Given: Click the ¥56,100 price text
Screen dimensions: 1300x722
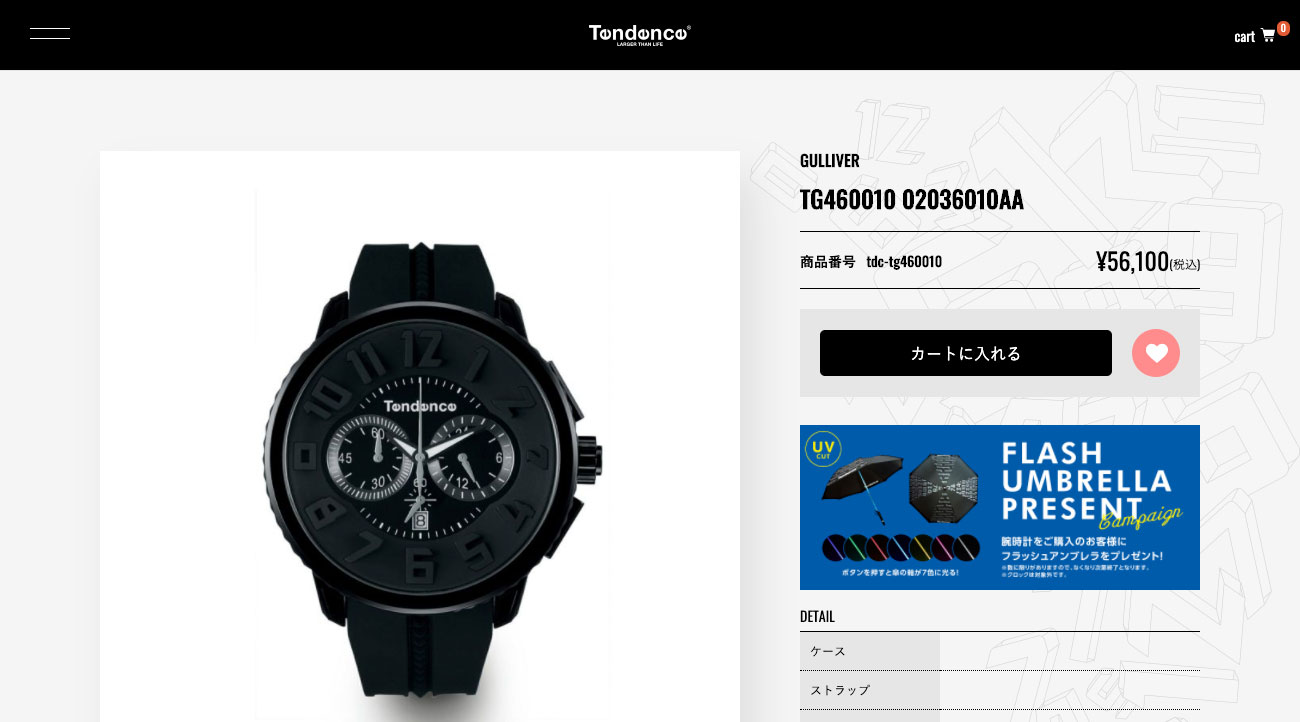Looking at the screenshot, I should tap(1132, 262).
